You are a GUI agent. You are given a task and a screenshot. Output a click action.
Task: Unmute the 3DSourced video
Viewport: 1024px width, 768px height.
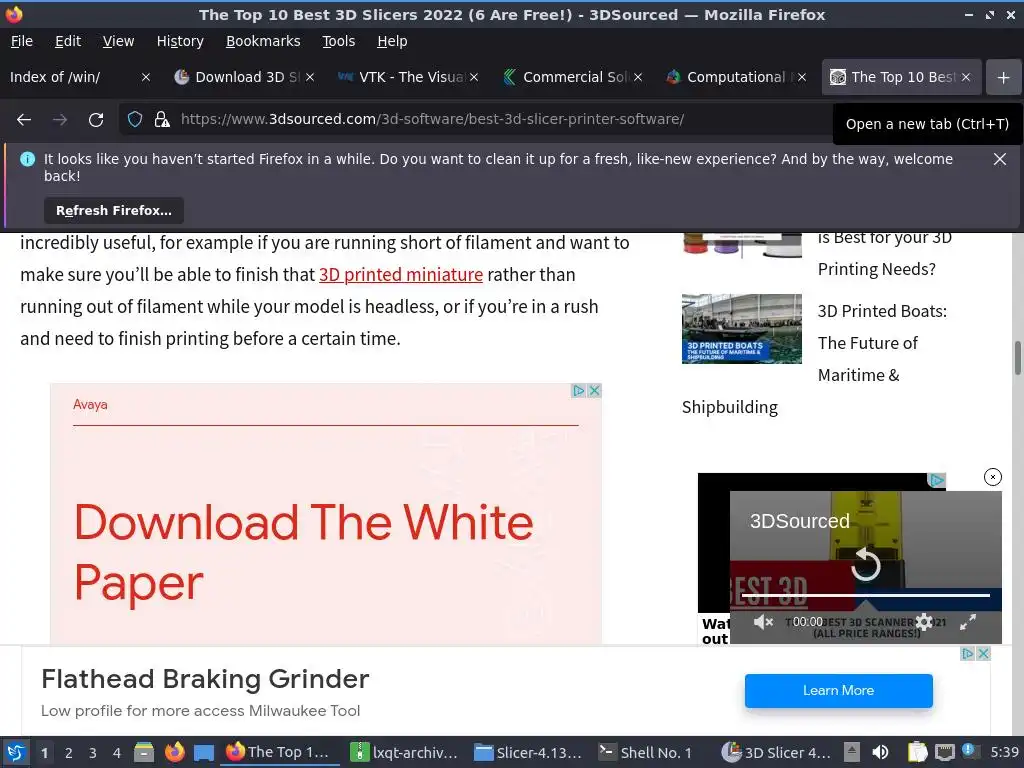click(x=763, y=622)
